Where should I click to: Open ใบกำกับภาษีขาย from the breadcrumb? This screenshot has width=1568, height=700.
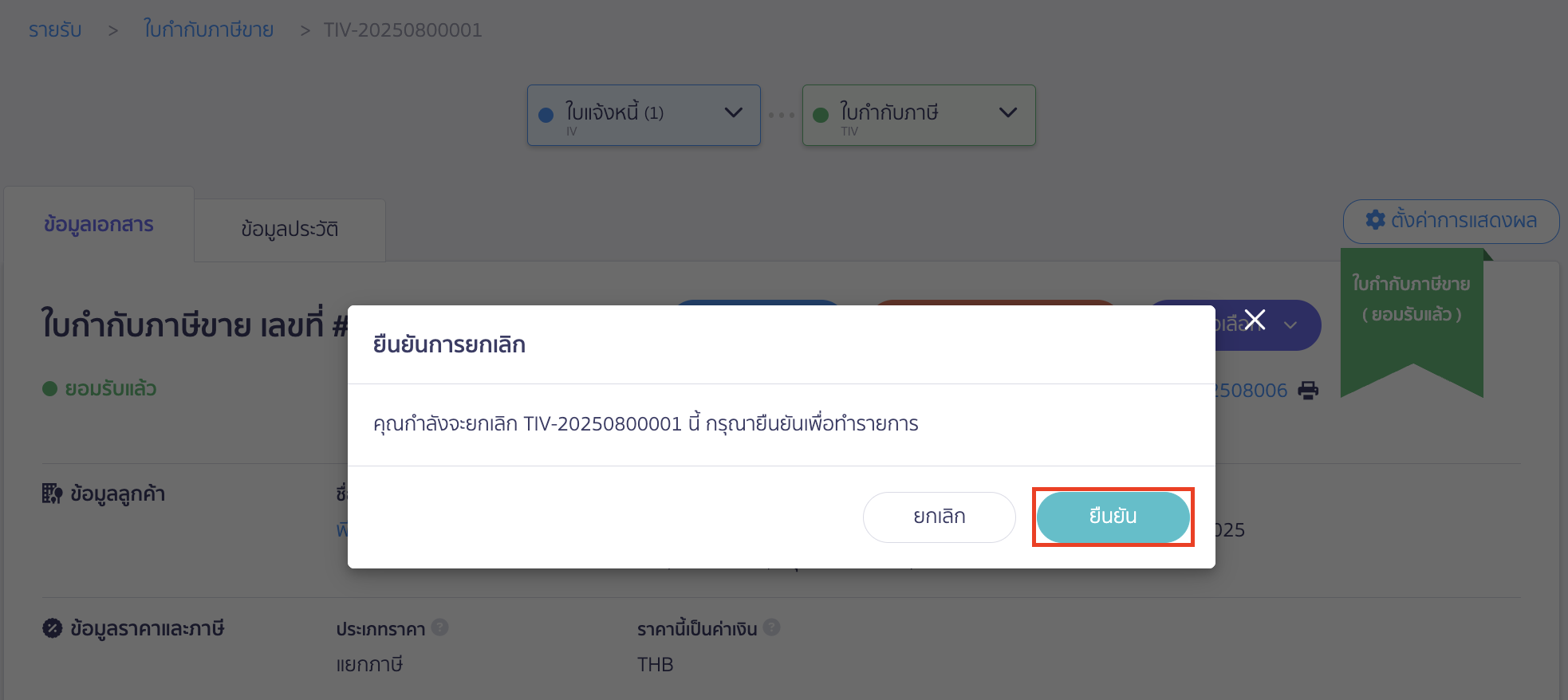click(207, 29)
